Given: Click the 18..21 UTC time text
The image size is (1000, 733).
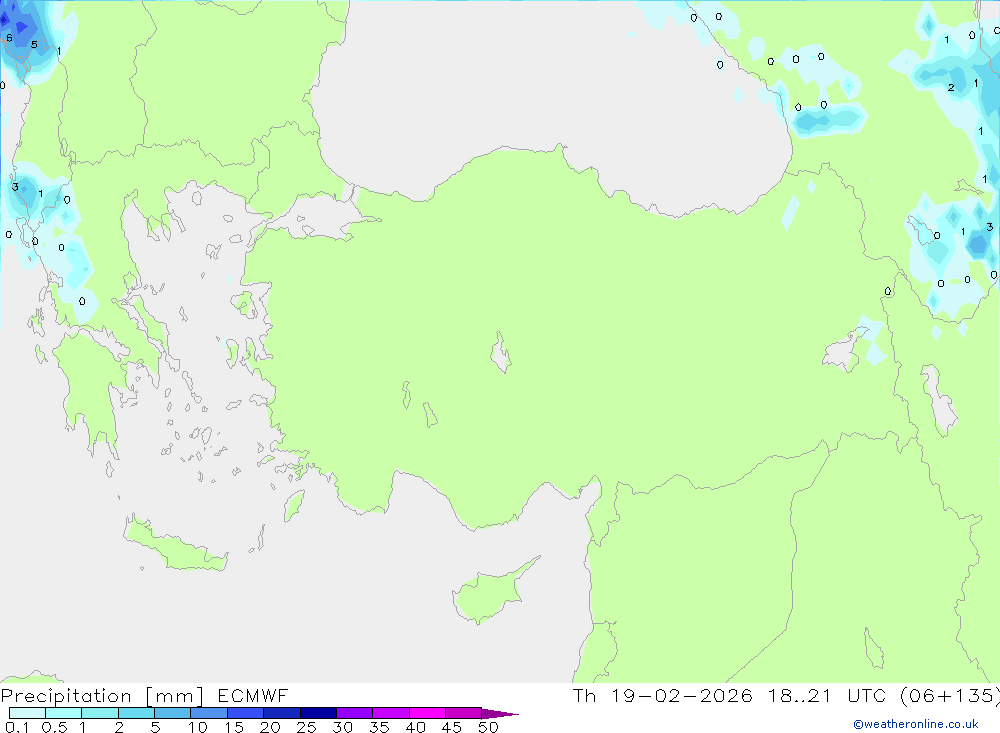Looking at the screenshot, I should coord(827,695).
